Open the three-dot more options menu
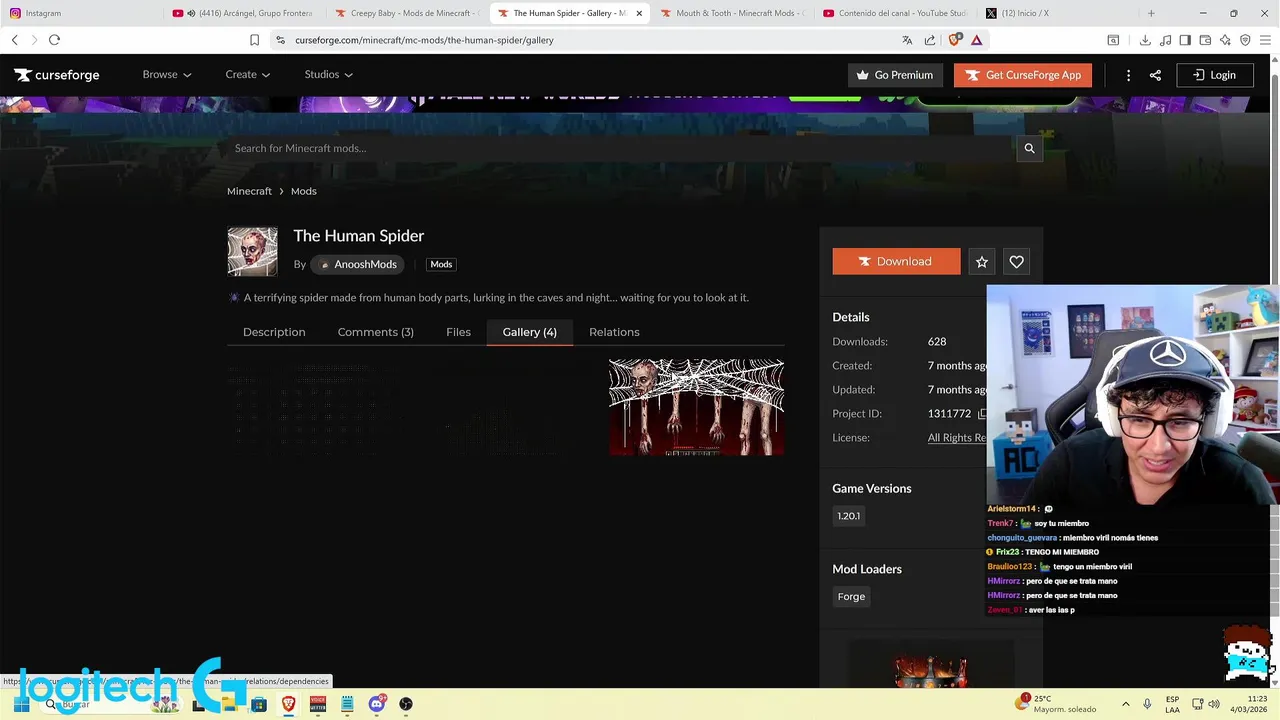Image resolution: width=1280 pixels, height=720 pixels. (x=1128, y=75)
